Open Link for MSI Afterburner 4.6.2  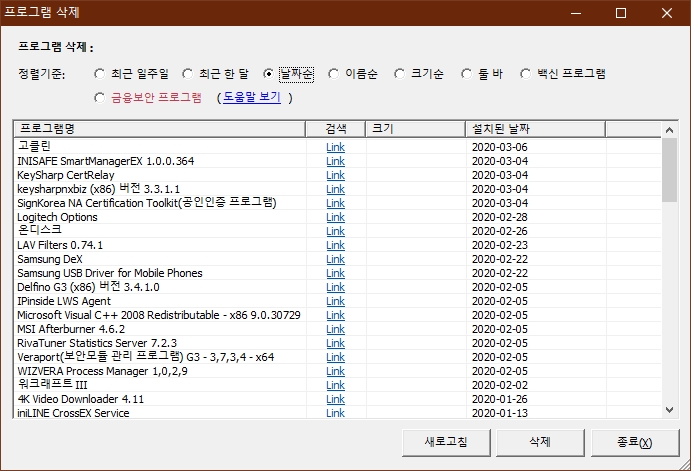pyautogui.click(x=335, y=330)
